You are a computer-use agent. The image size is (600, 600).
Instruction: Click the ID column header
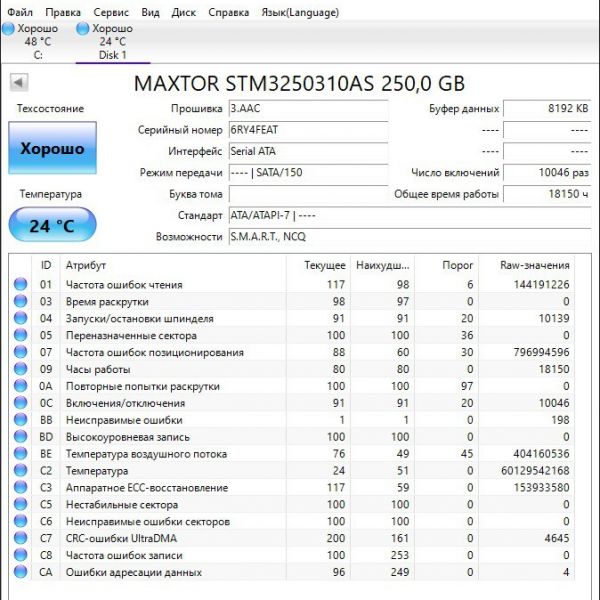(46, 265)
